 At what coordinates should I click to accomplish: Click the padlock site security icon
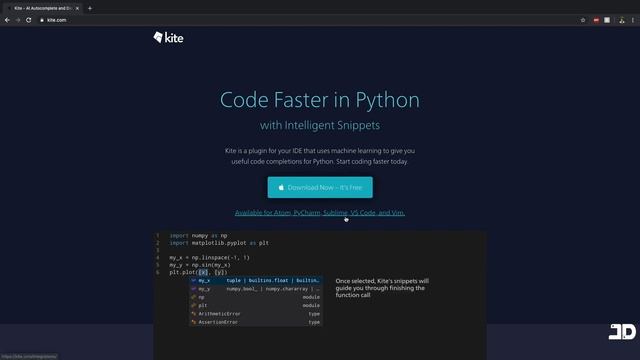pyautogui.click(x=42, y=20)
